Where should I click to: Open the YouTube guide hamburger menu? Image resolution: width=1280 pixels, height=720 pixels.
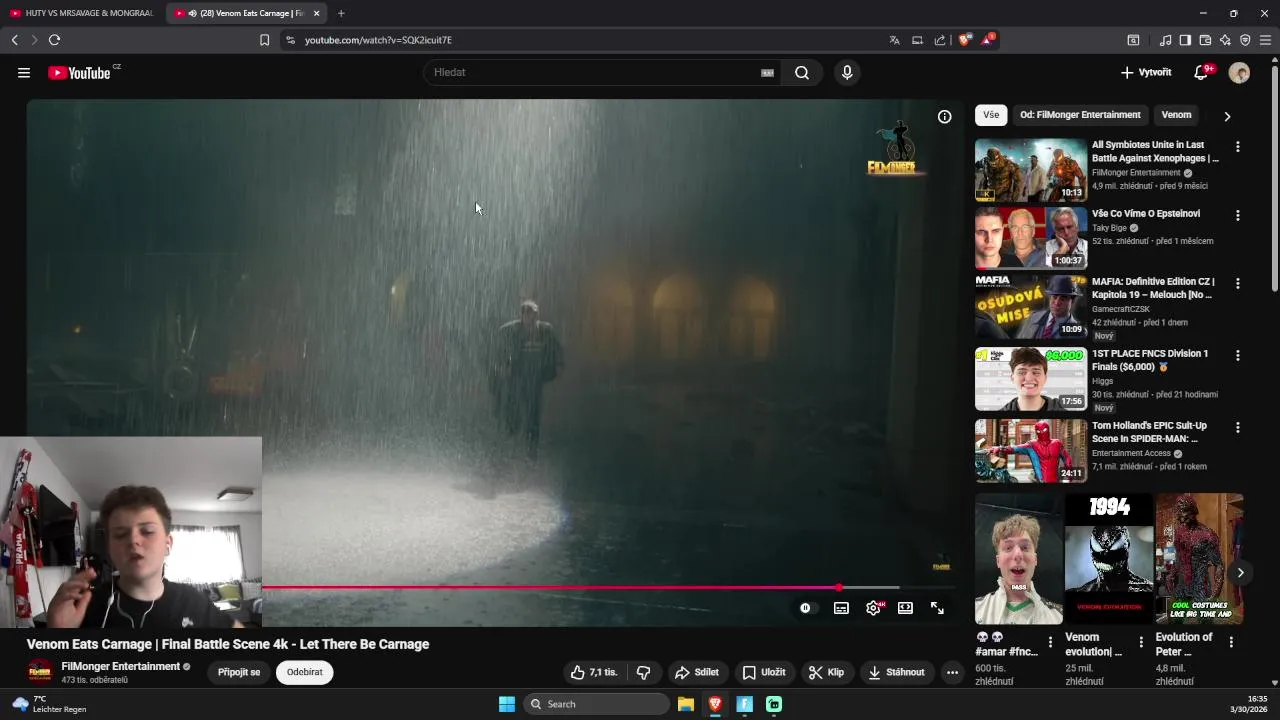pyautogui.click(x=24, y=73)
